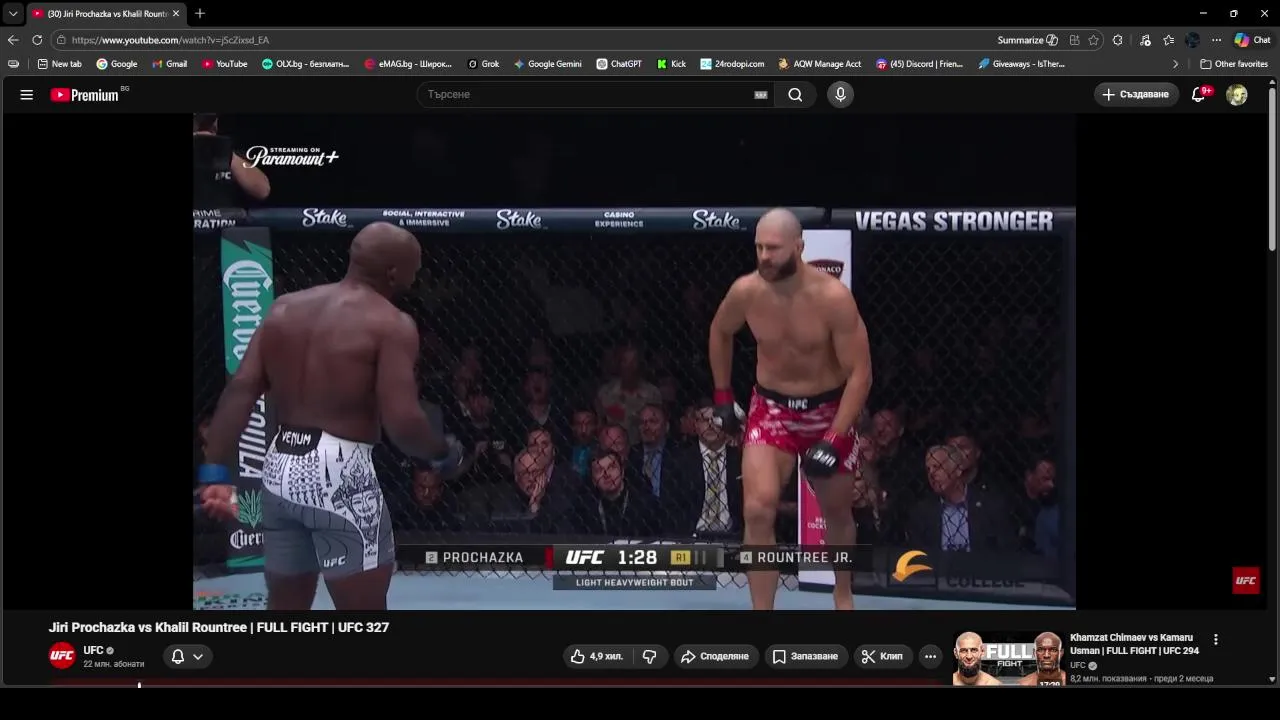This screenshot has height=720, width=1280.
Task: Start voice search with microphone icon
Action: pyautogui.click(x=840, y=95)
